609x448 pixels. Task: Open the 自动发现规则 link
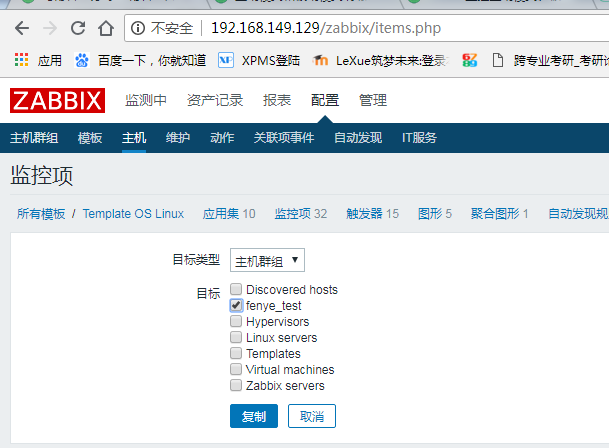(578, 214)
